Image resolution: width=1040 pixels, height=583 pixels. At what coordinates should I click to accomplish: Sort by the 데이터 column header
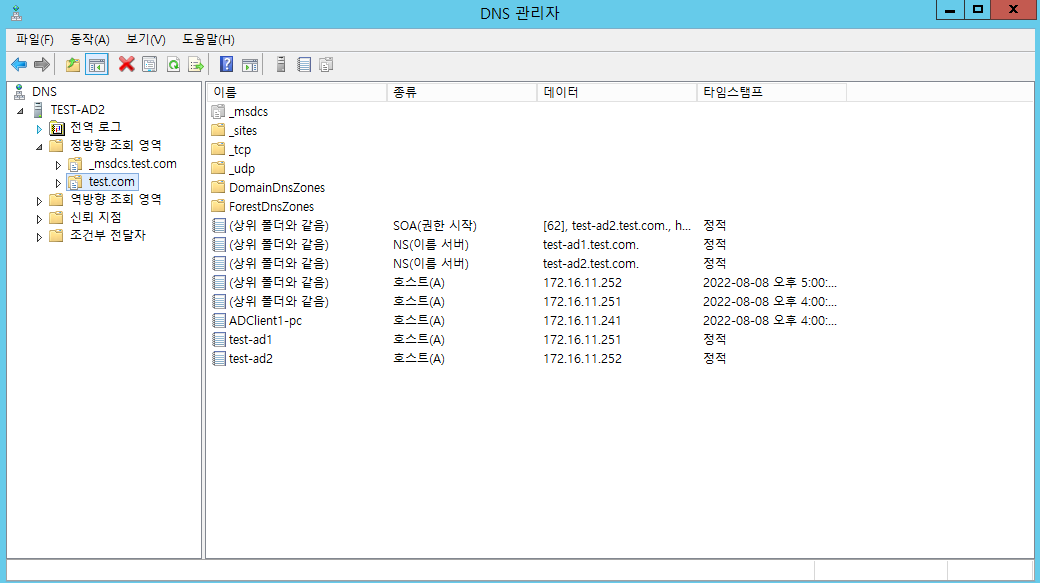coord(617,92)
